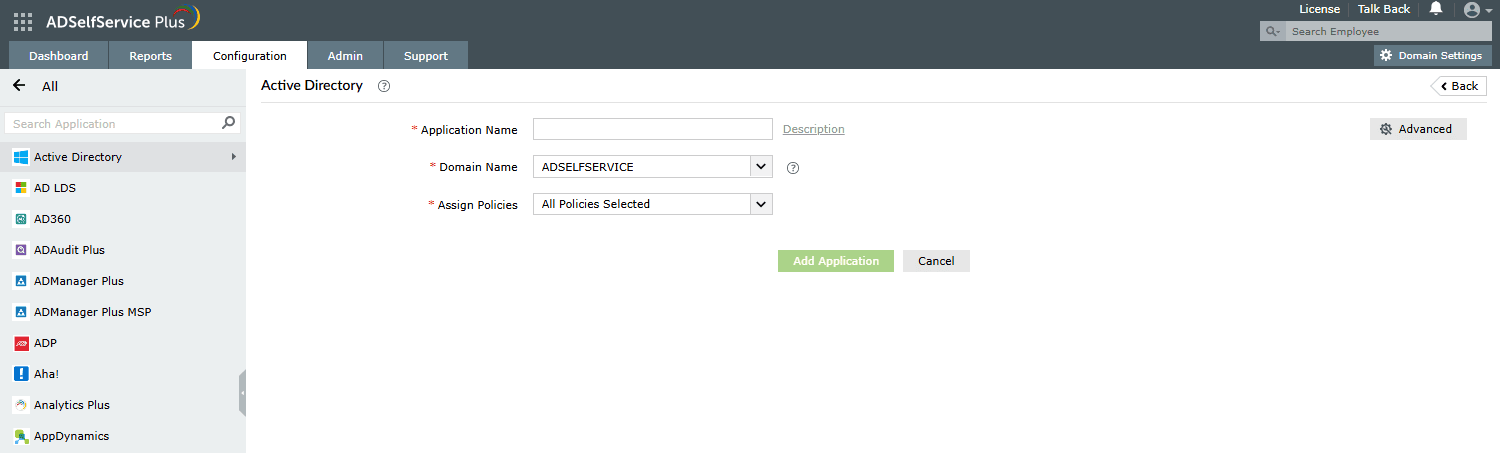This screenshot has width=1500, height=453.
Task: Switch to the Dashboard tab
Action: (x=58, y=56)
